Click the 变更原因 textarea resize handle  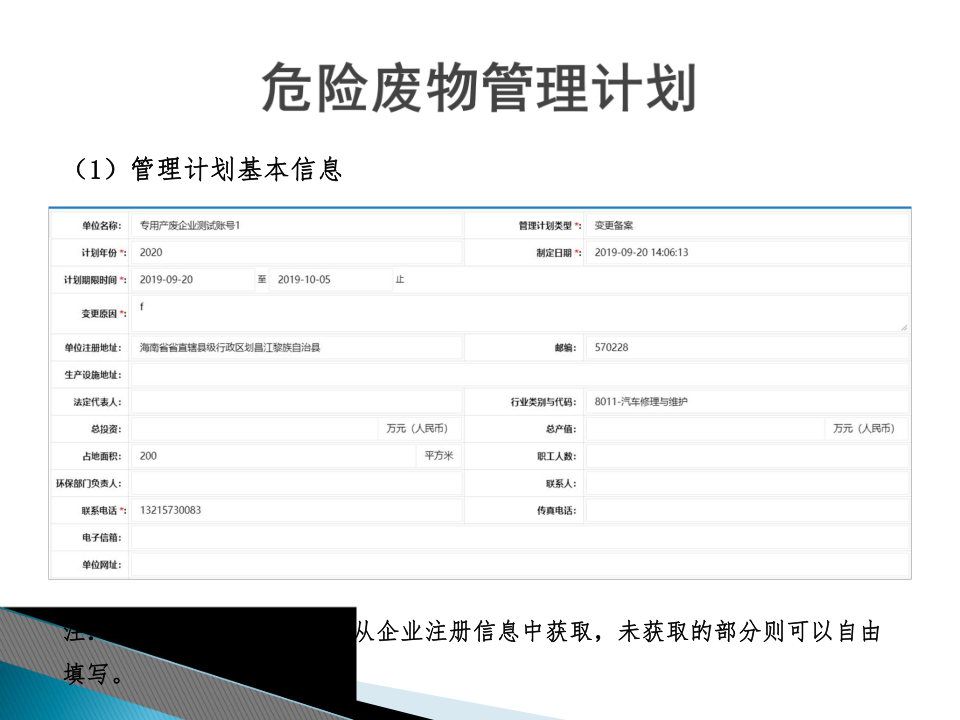click(904, 328)
